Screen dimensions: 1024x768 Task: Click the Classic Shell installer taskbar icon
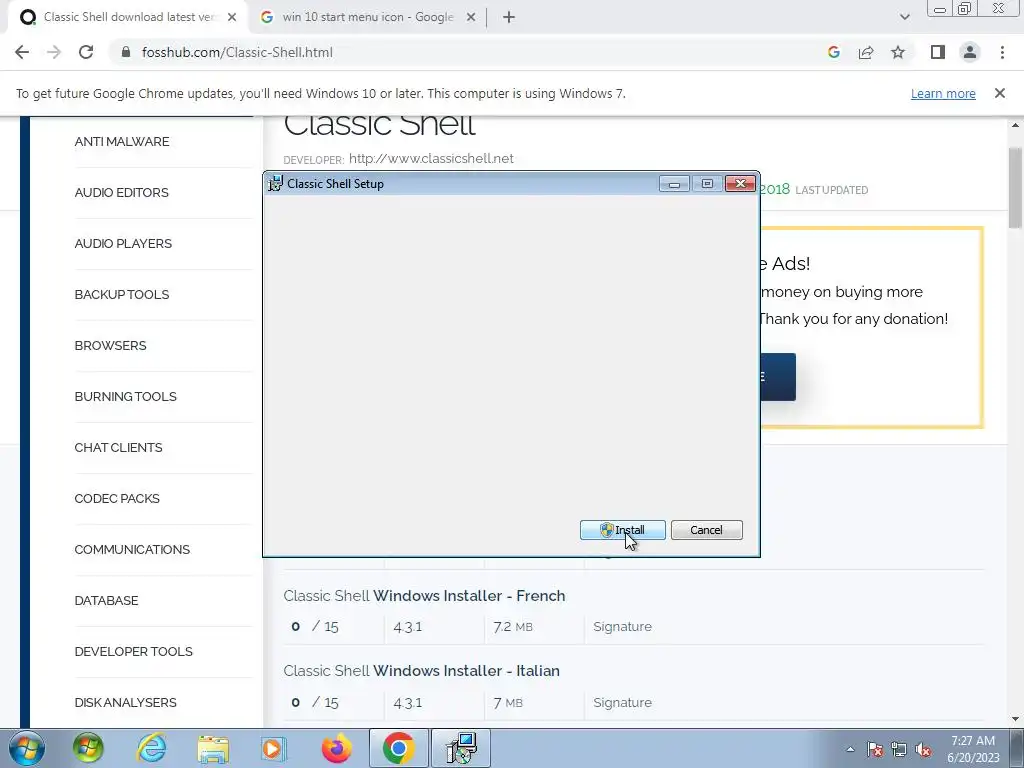[x=461, y=748]
